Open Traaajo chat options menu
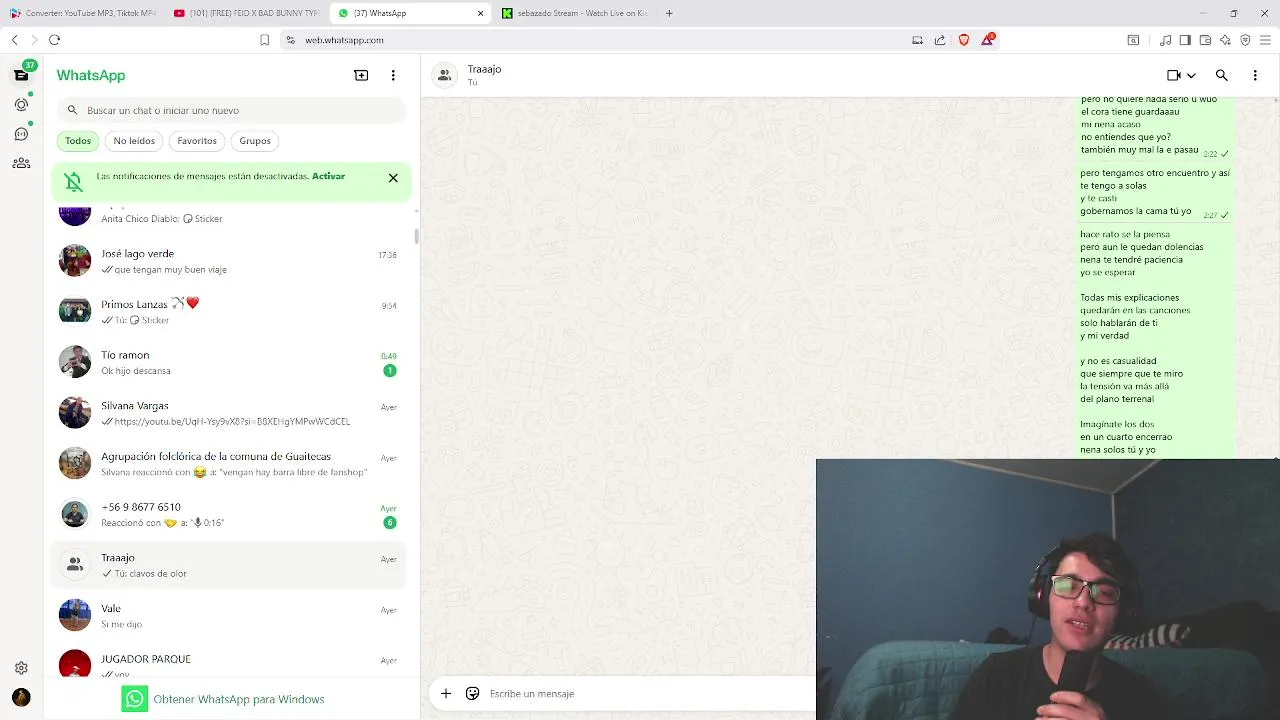1280x720 pixels. [x=1255, y=75]
